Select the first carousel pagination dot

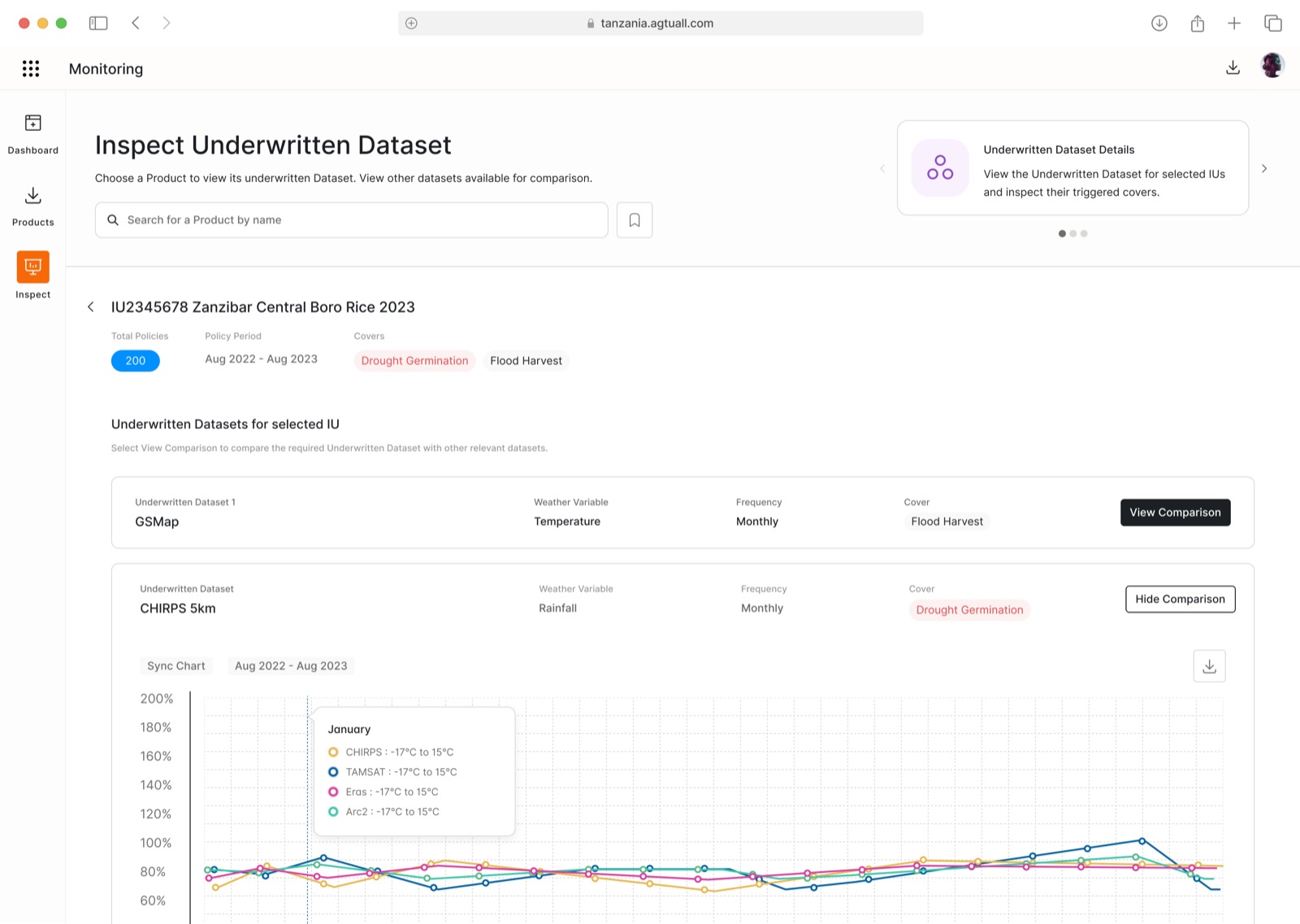[x=1062, y=234]
